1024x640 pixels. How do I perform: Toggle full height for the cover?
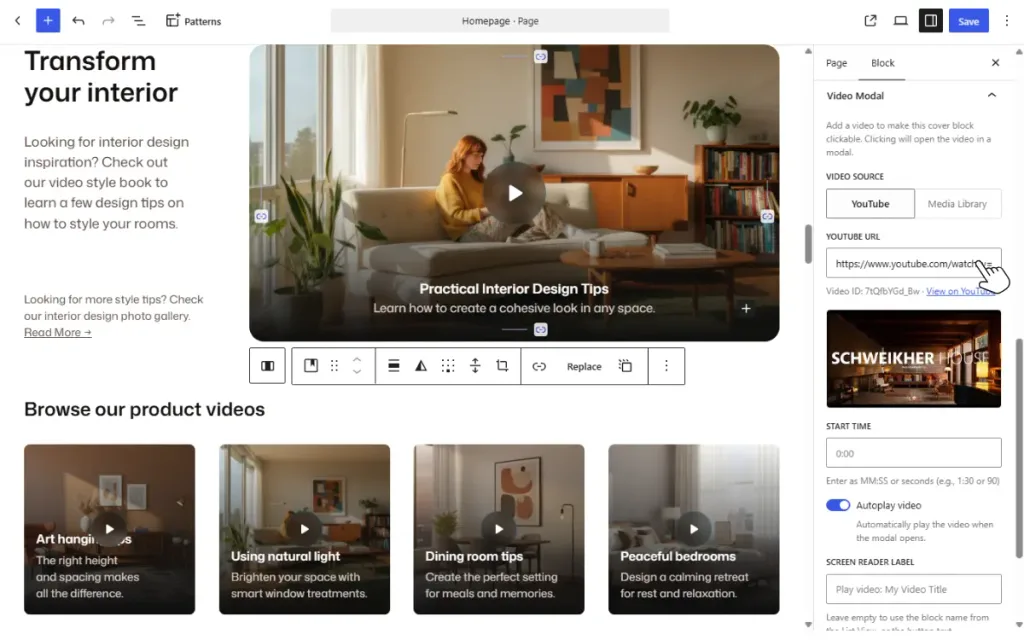pos(475,366)
